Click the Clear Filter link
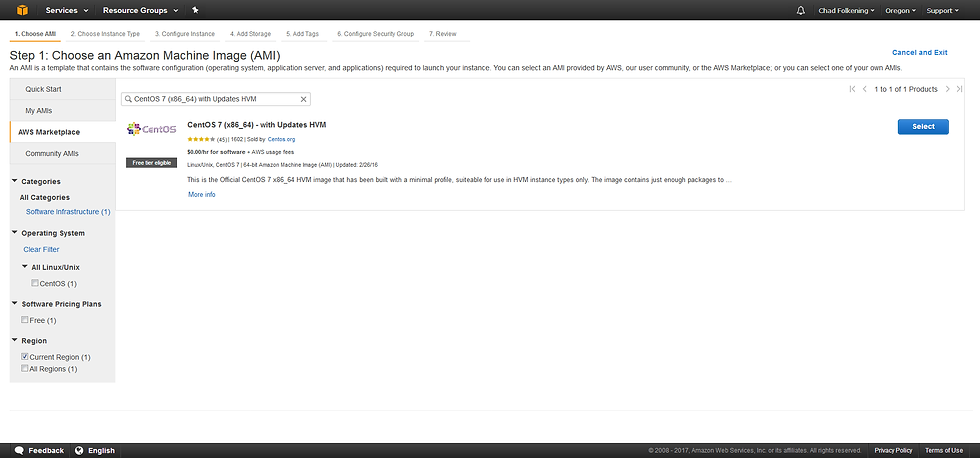This screenshot has height=458, width=980. [x=41, y=249]
